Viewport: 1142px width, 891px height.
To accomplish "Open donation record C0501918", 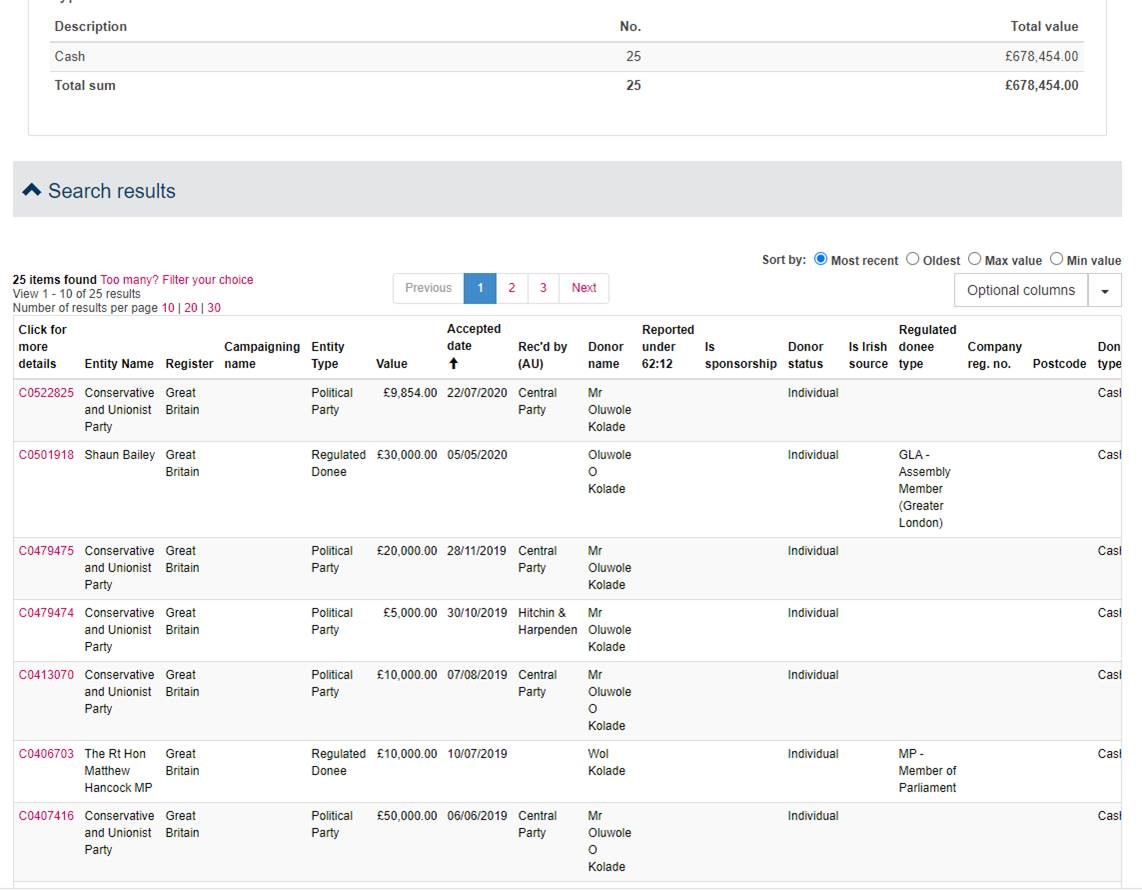I will point(46,455).
